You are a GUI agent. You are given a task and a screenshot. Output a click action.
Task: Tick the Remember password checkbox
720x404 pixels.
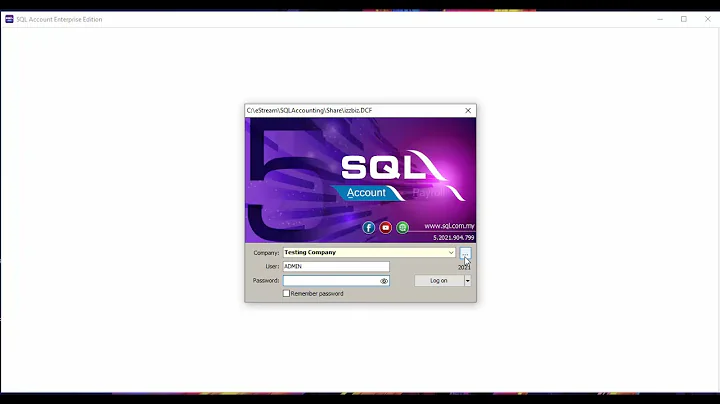pyautogui.click(x=287, y=293)
